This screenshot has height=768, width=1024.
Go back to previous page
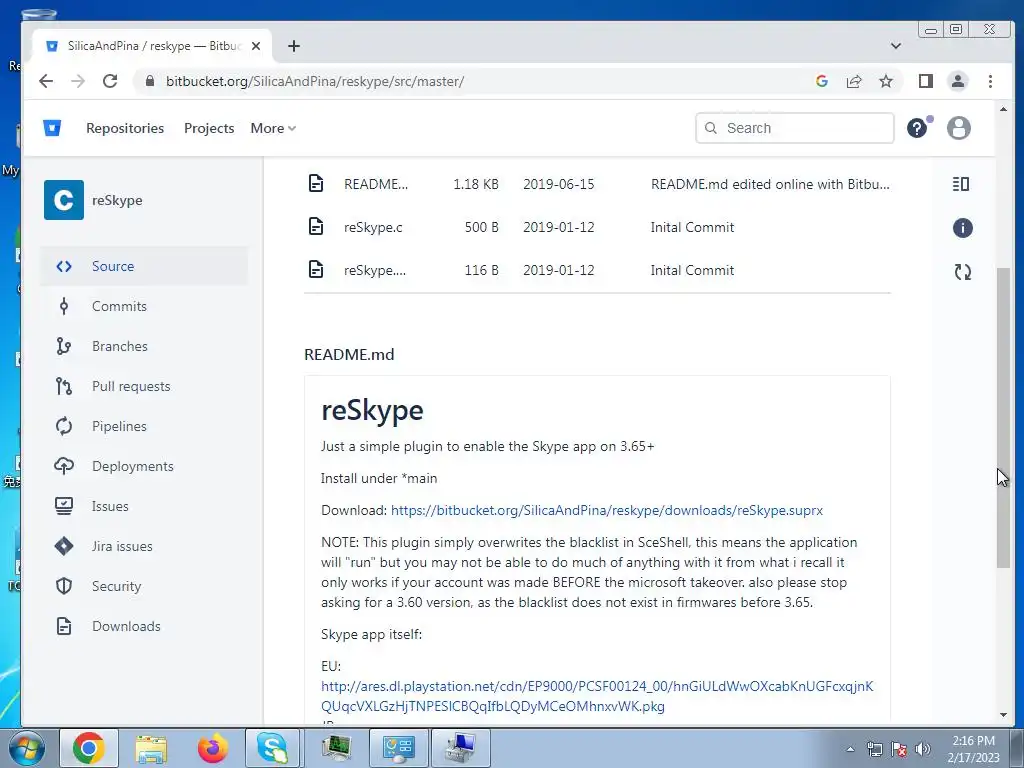(46, 81)
